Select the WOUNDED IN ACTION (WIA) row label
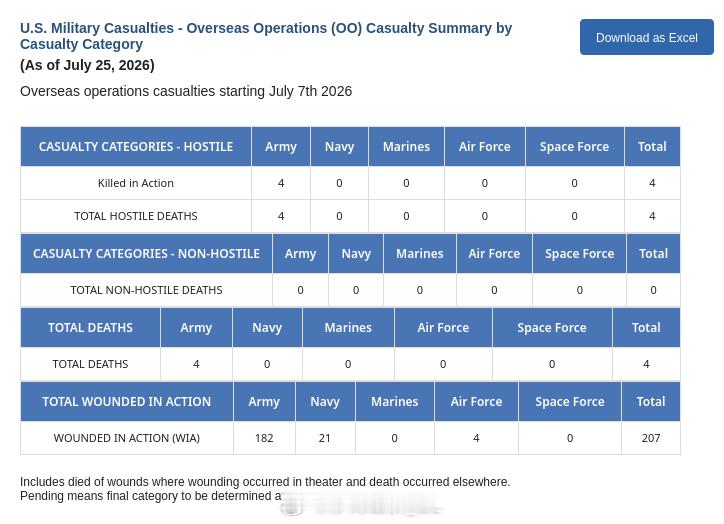Viewport: 724px width, 524px height. point(127,438)
